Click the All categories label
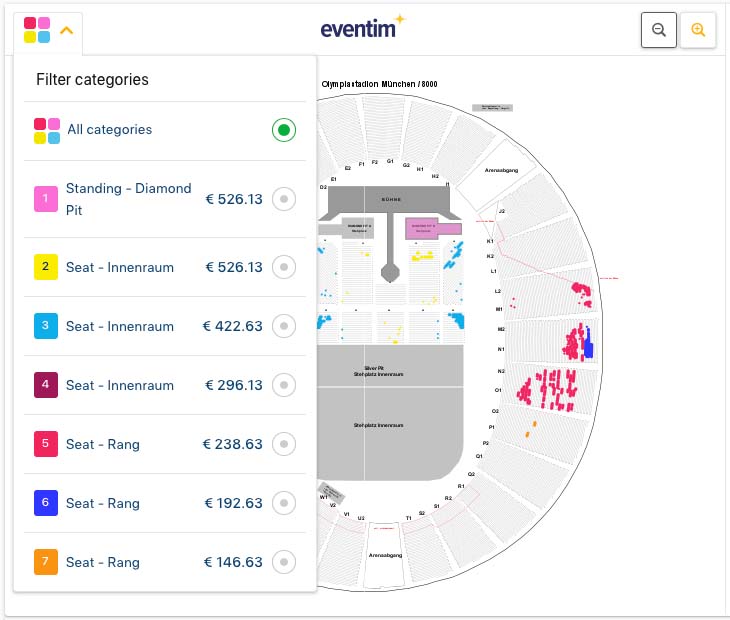730x620 pixels. [110, 129]
